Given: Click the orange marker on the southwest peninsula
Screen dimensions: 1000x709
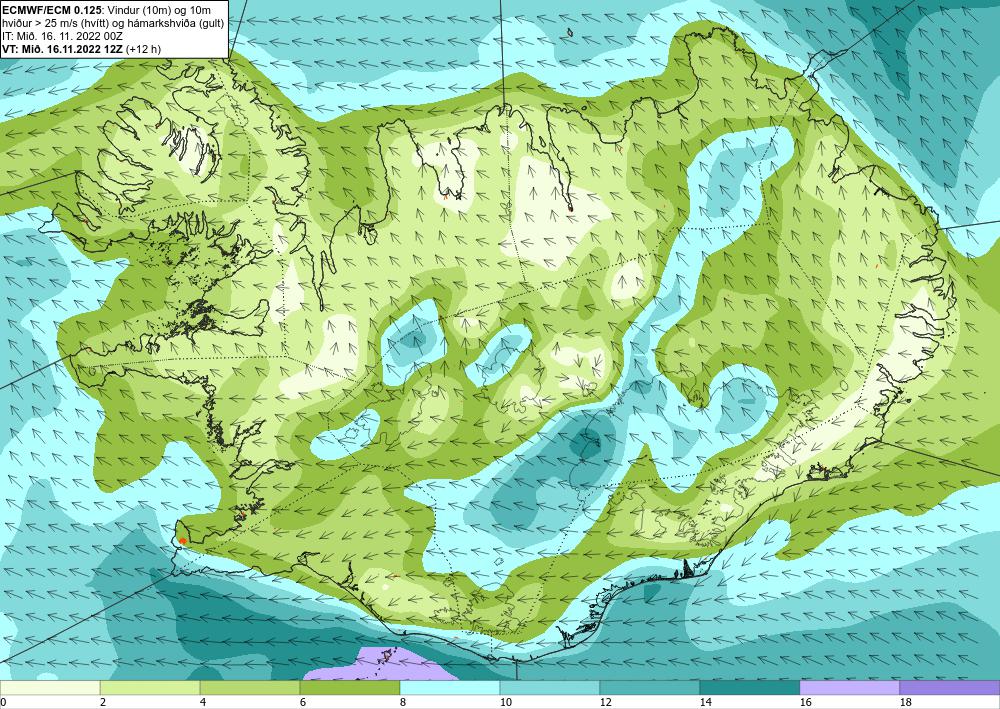Looking at the screenshot, I should point(182,541).
